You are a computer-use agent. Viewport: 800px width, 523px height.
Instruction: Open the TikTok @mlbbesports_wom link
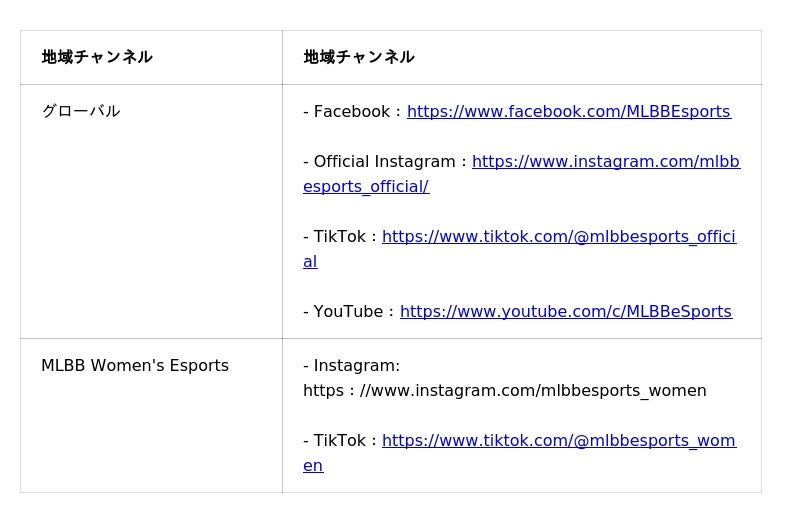pyautogui.click(x=558, y=441)
